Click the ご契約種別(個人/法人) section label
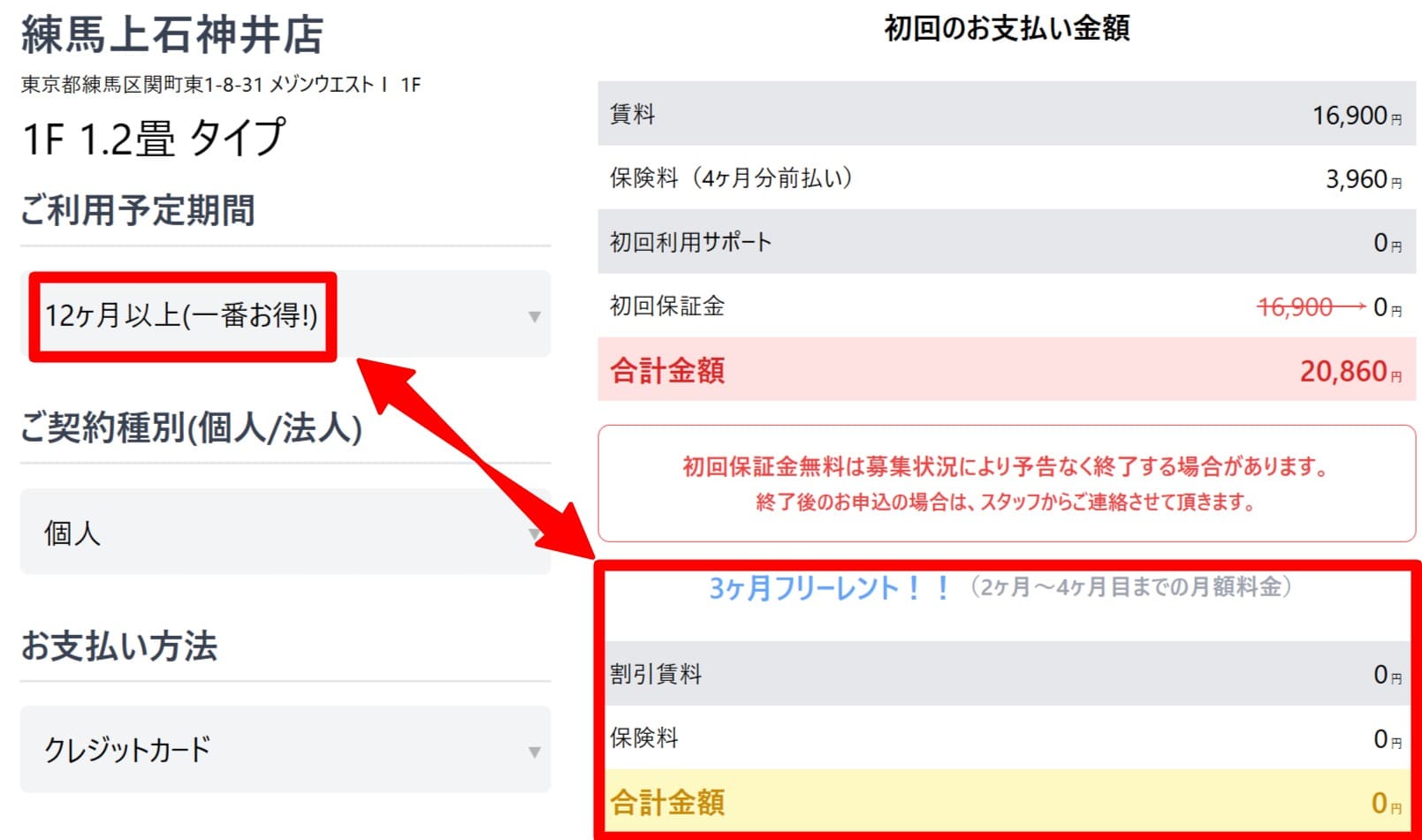 (192, 428)
